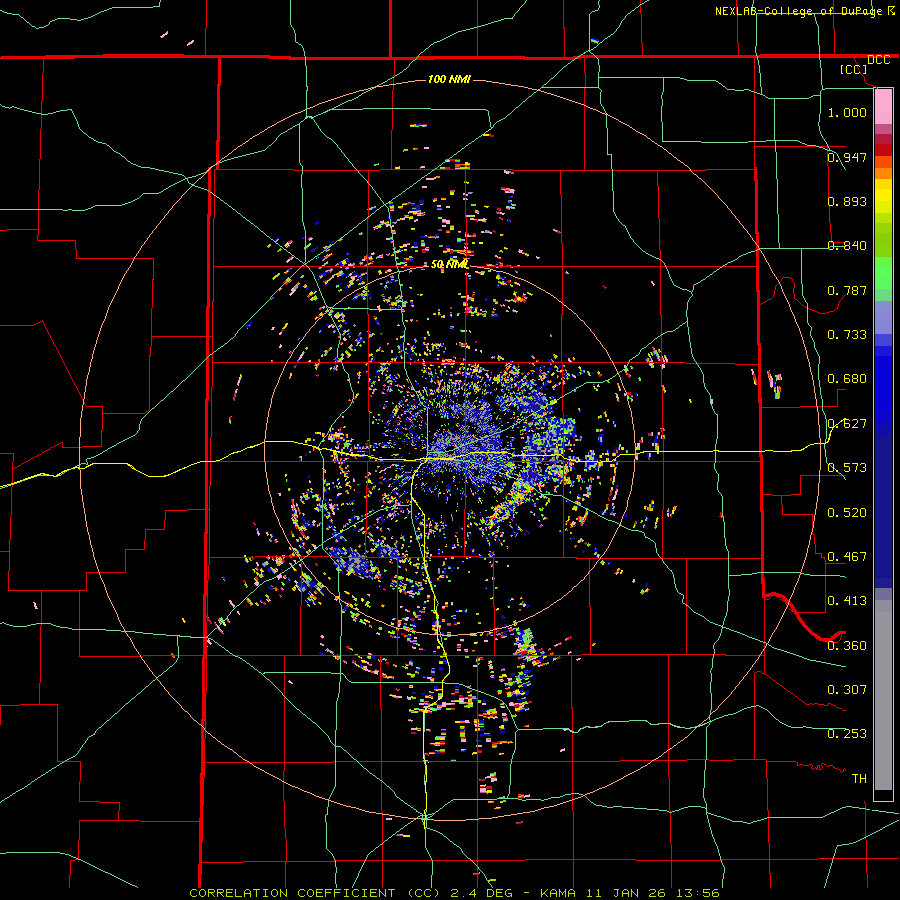Click the pink segment of the color bar
This screenshot has height=900, width=900.
883,107
